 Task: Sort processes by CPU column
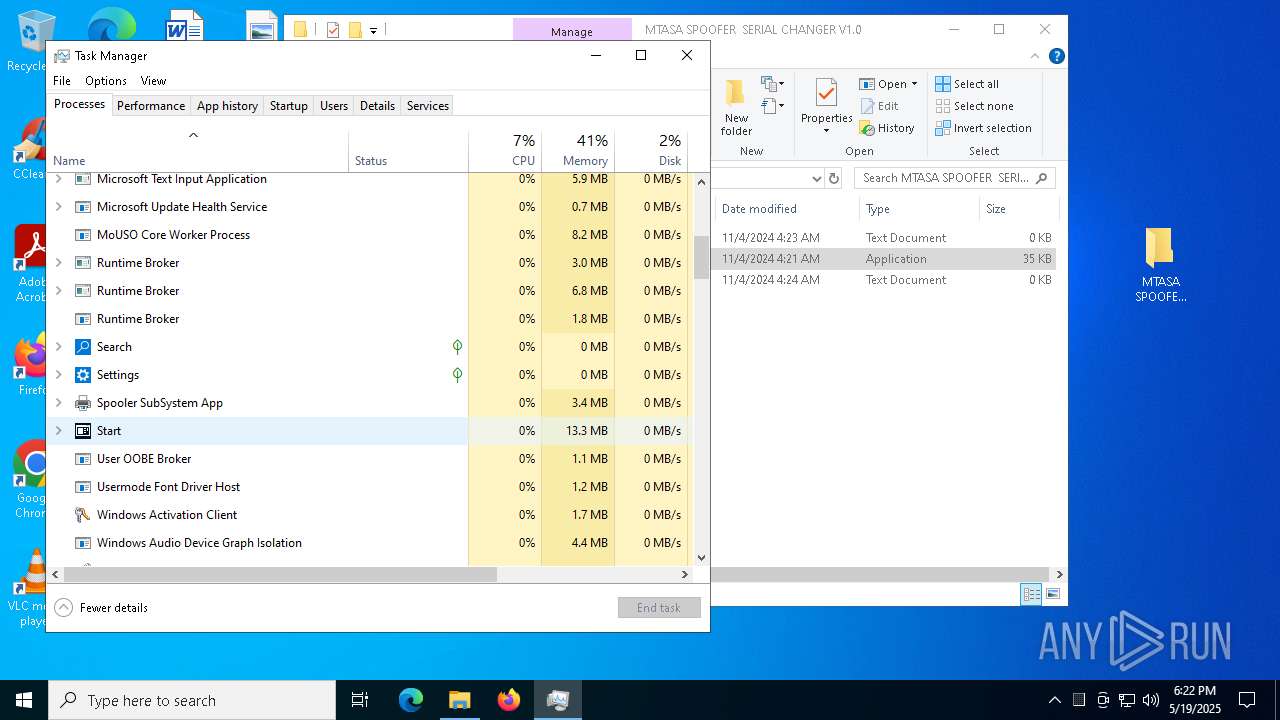[x=504, y=150]
